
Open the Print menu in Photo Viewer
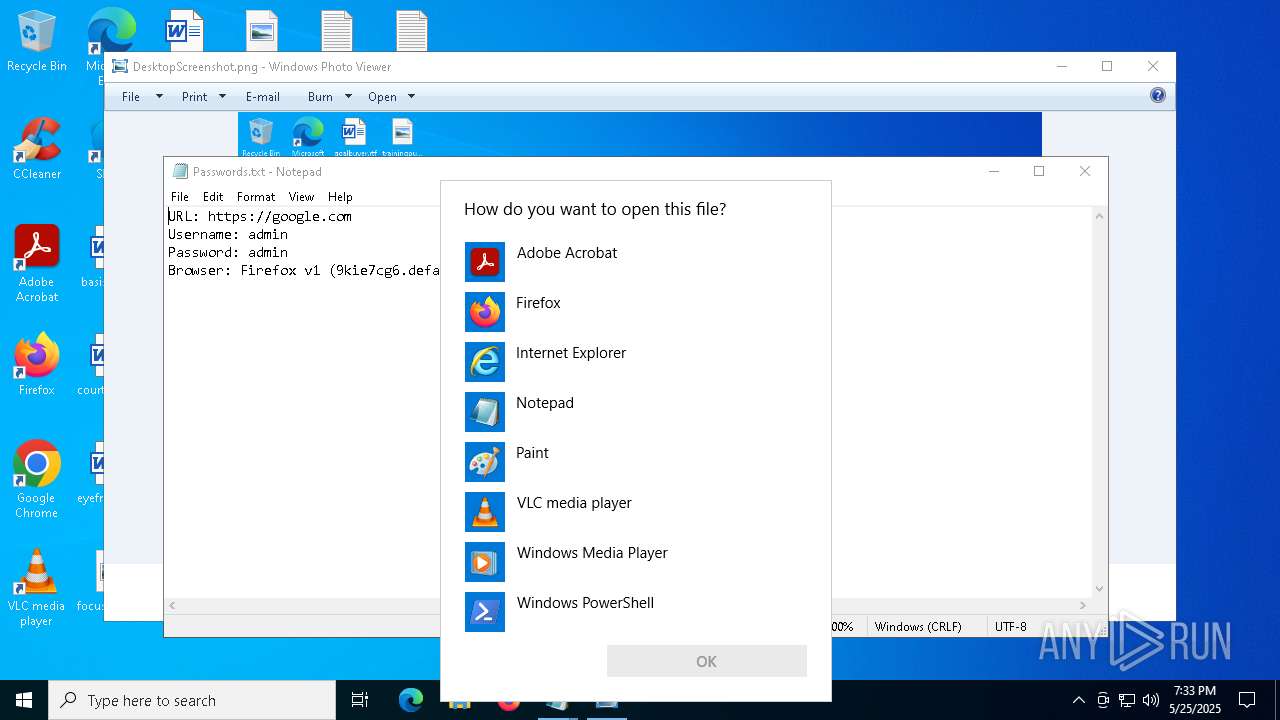[x=194, y=97]
